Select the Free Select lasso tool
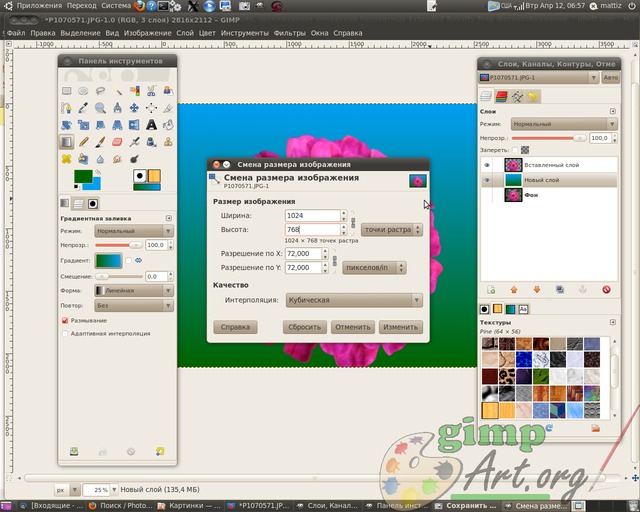This screenshot has width=640, height=512. click(100, 91)
